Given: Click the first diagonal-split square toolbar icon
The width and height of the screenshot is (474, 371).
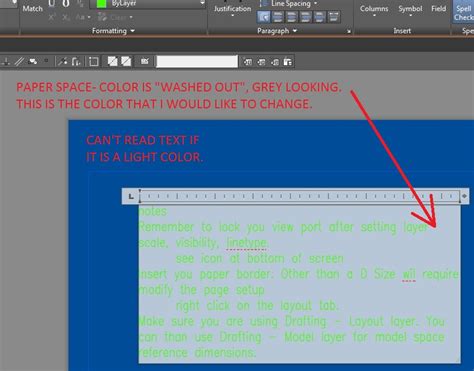Looking at the screenshot, I should click(112, 61).
